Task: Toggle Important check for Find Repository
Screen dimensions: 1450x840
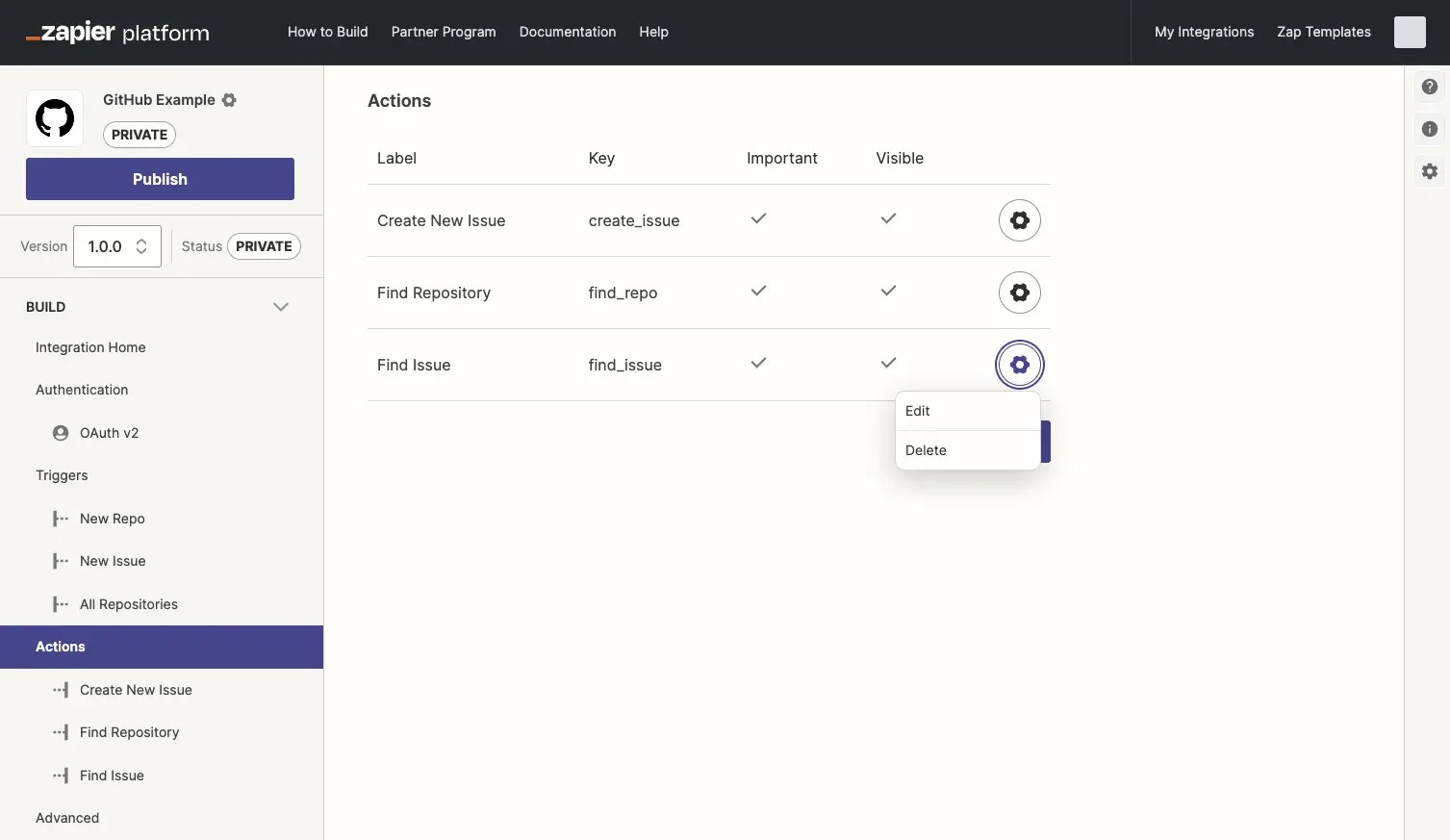Action: tap(758, 291)
